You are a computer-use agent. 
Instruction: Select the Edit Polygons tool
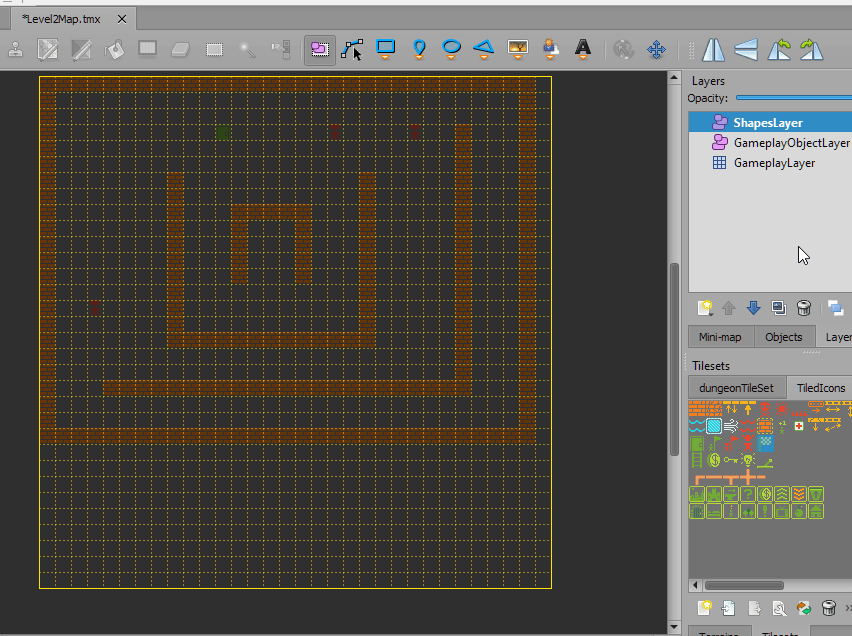click(352, 49)
